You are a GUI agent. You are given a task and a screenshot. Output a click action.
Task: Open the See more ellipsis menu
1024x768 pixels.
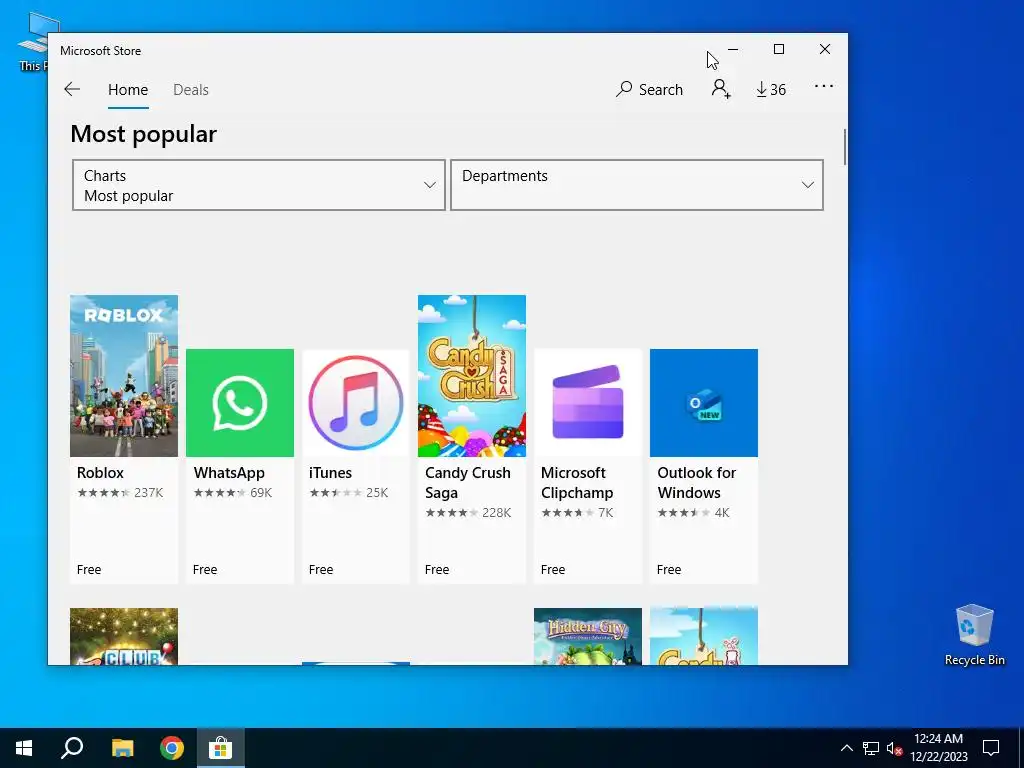pyautogui.click(x=824, y=86)
